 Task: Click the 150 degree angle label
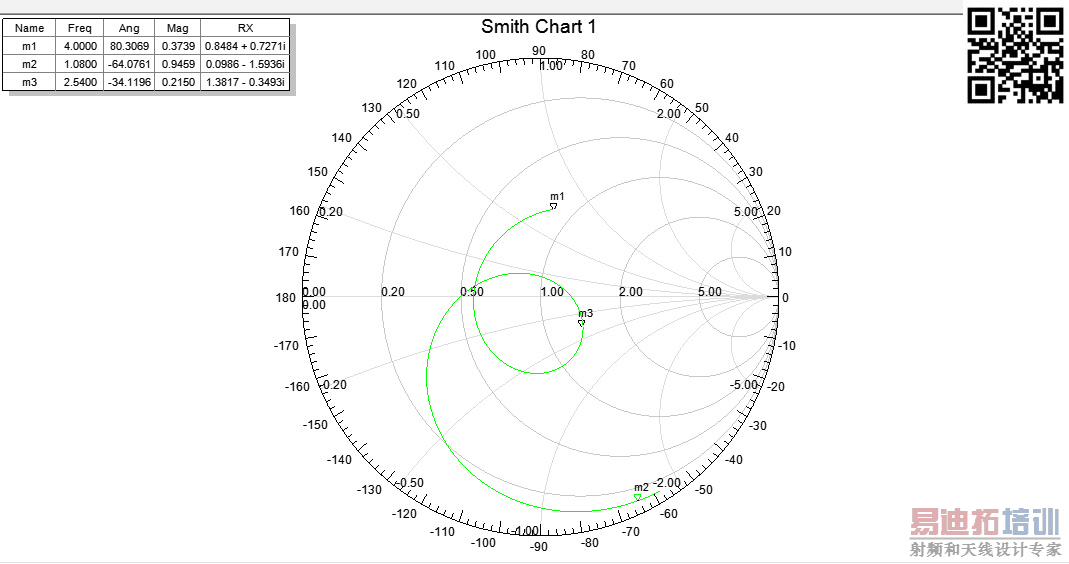coord(318,172)
